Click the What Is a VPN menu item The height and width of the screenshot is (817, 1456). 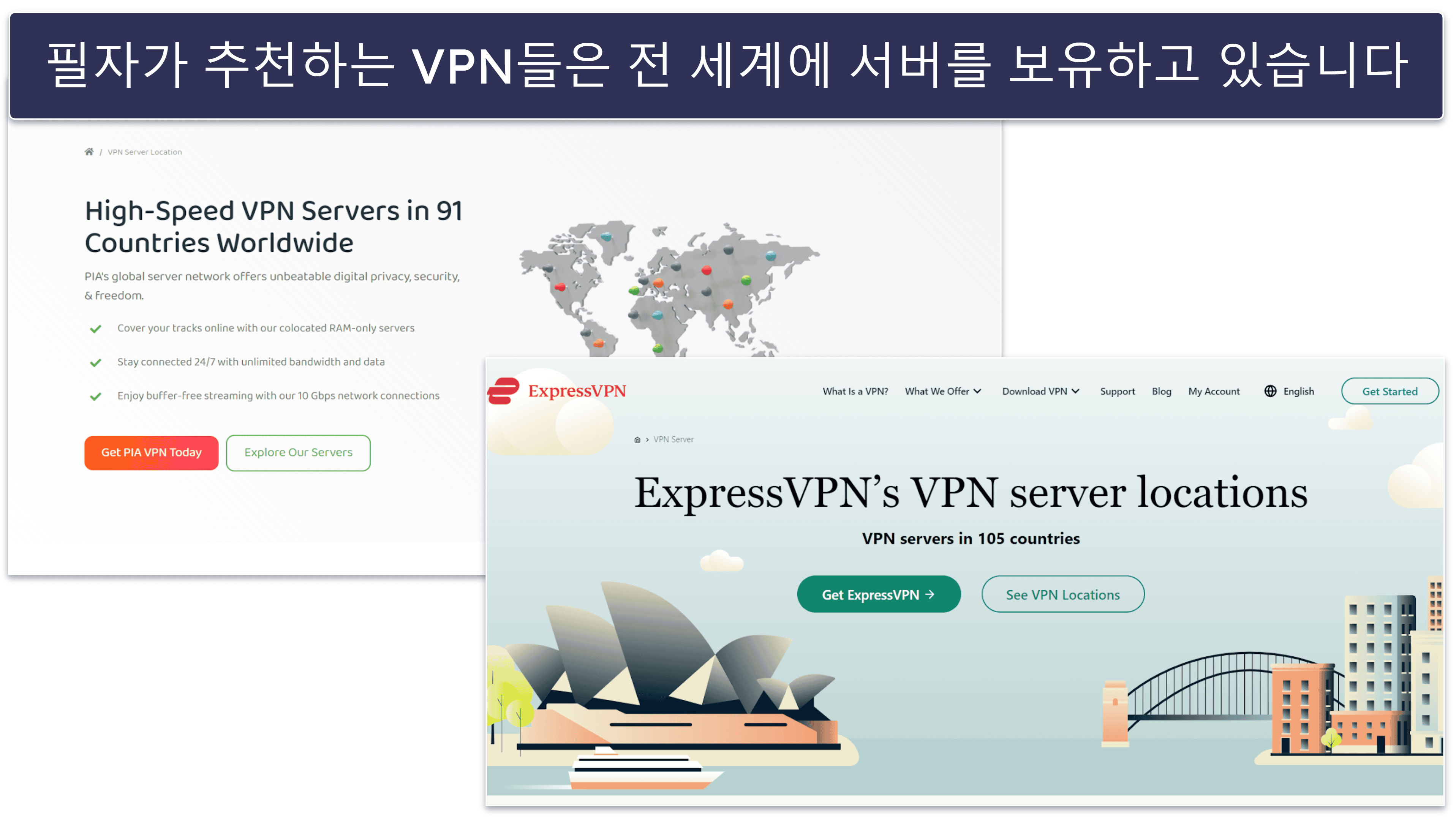pos(855,390)
